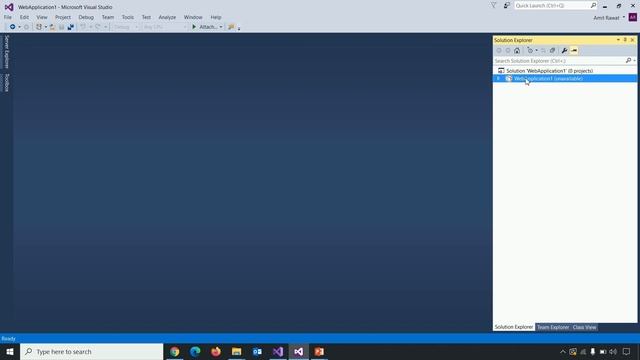Click Back icon in Solution Explorer toolbar

point(499,51)
